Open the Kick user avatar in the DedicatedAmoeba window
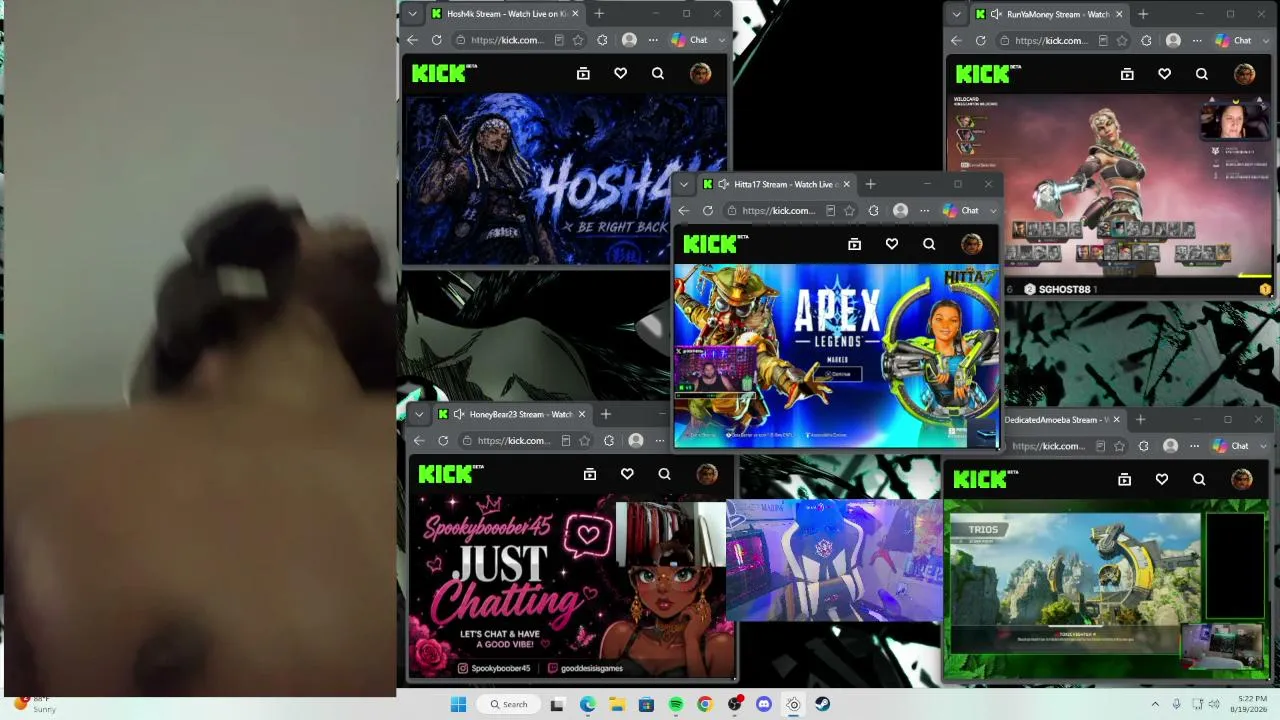The image size is (1280, 720). [1242, 480]
